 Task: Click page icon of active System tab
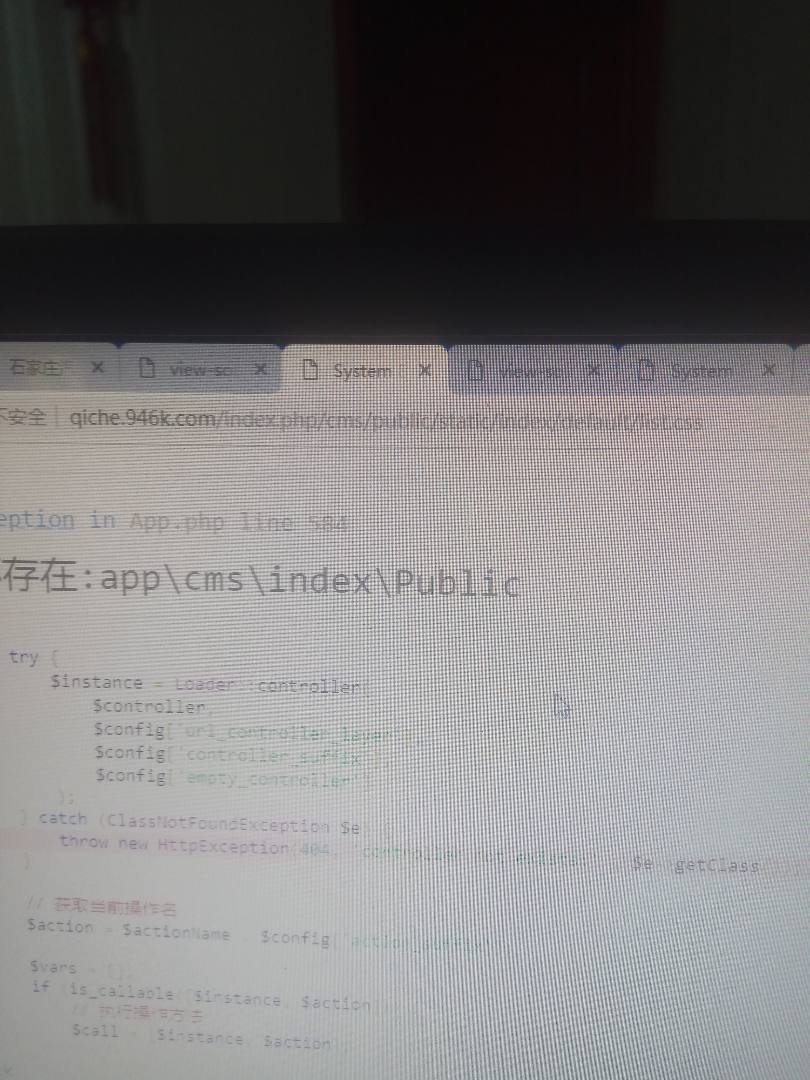click(310, 370)
